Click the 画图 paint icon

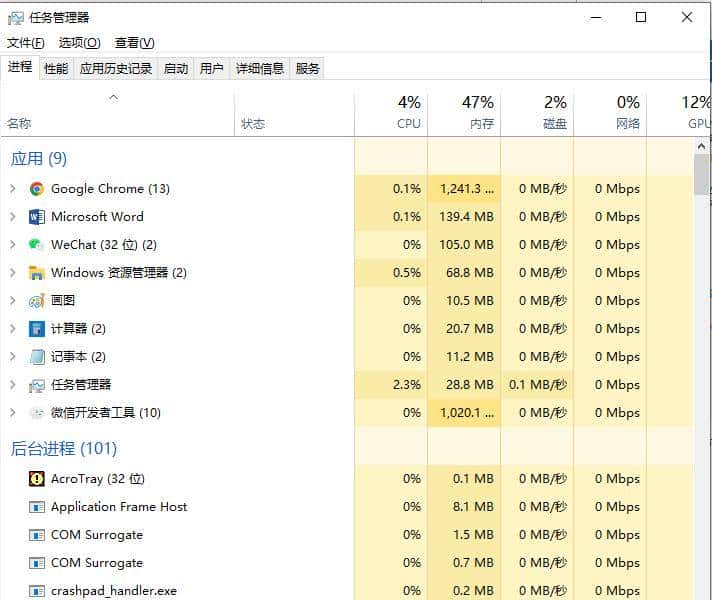tap(37, 301)
